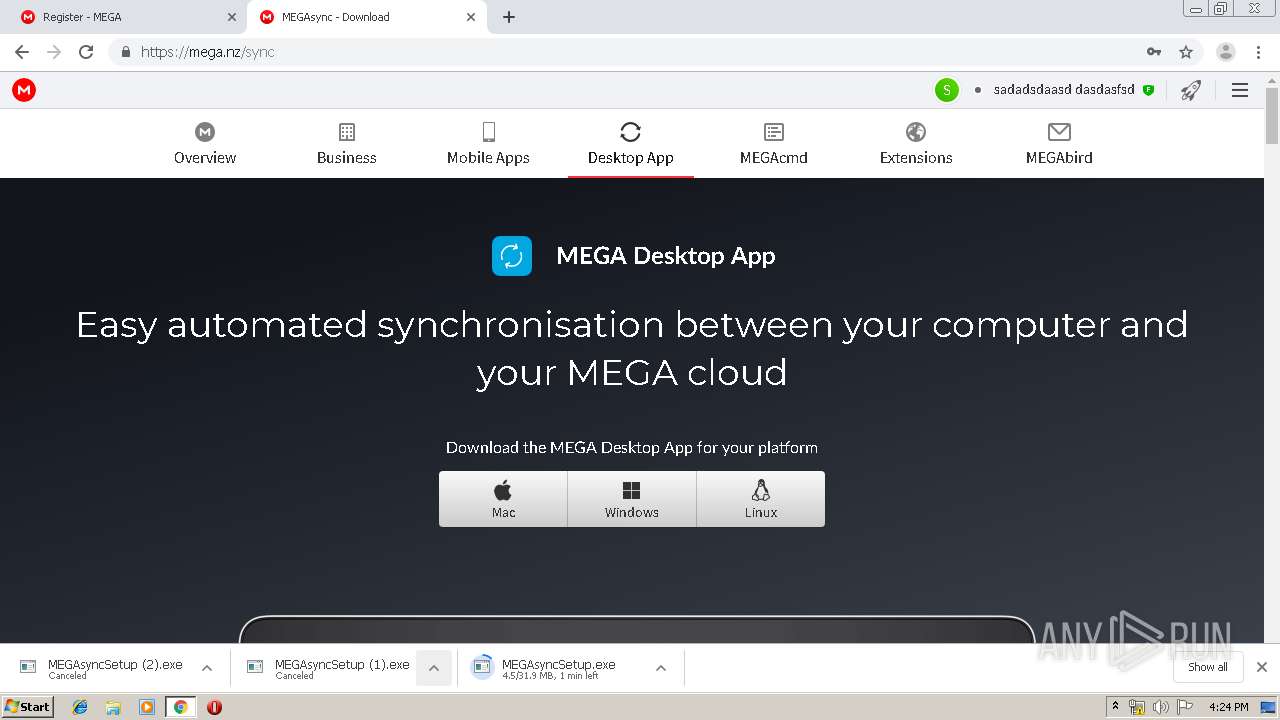This screenshot has height=720, width=1280.
Task: Click the lock icon in address bar
Action: (x=125, y=52)
